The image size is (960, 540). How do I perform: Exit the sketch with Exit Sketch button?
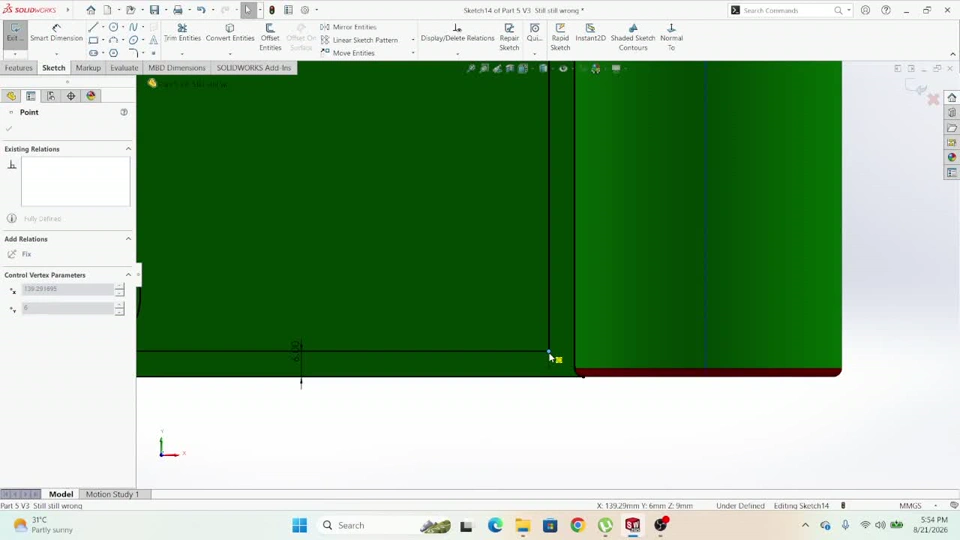tap(15, 32)
